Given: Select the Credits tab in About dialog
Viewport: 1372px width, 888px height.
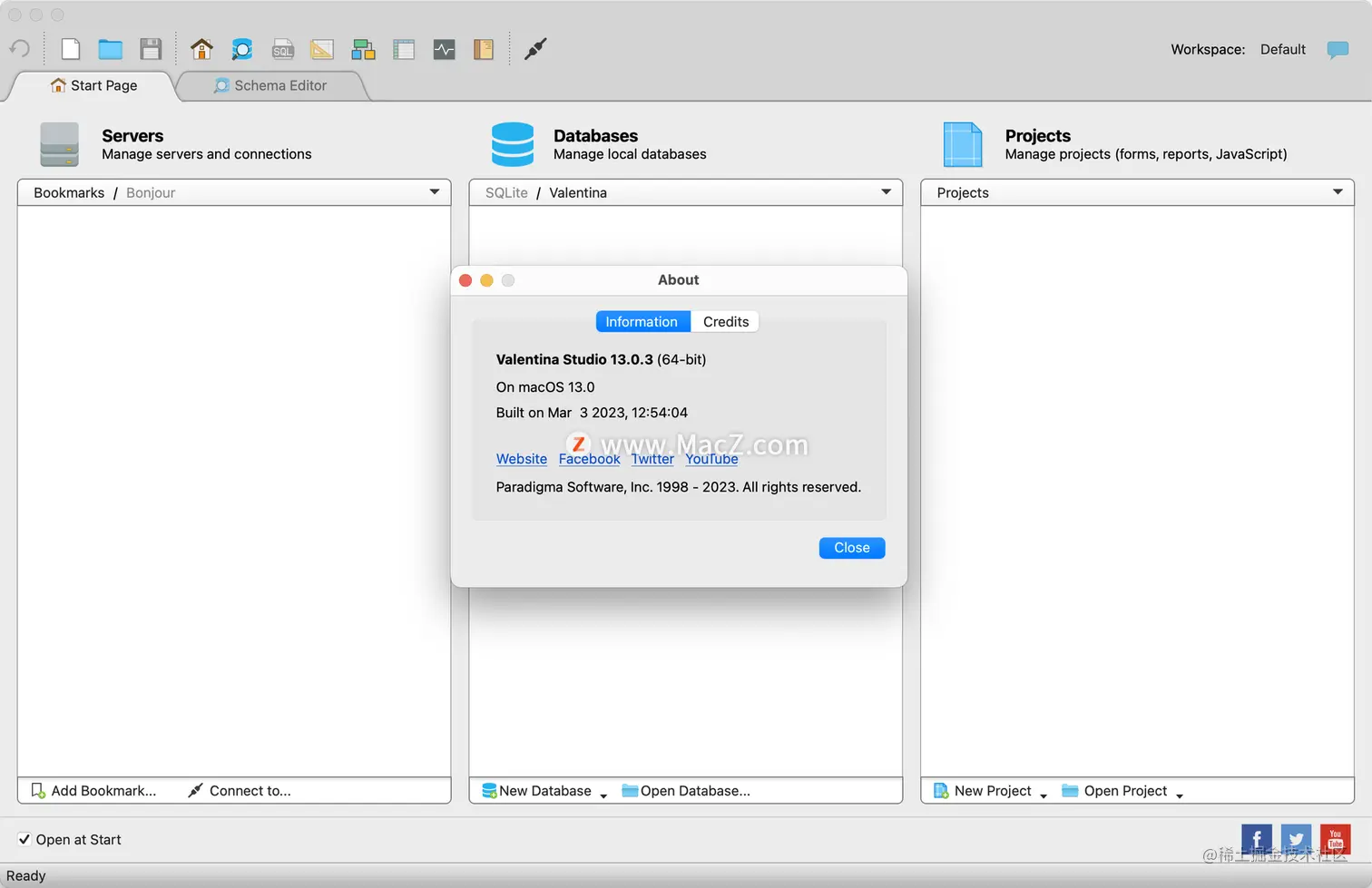Looking at the screenshot, I should point(726,322).
